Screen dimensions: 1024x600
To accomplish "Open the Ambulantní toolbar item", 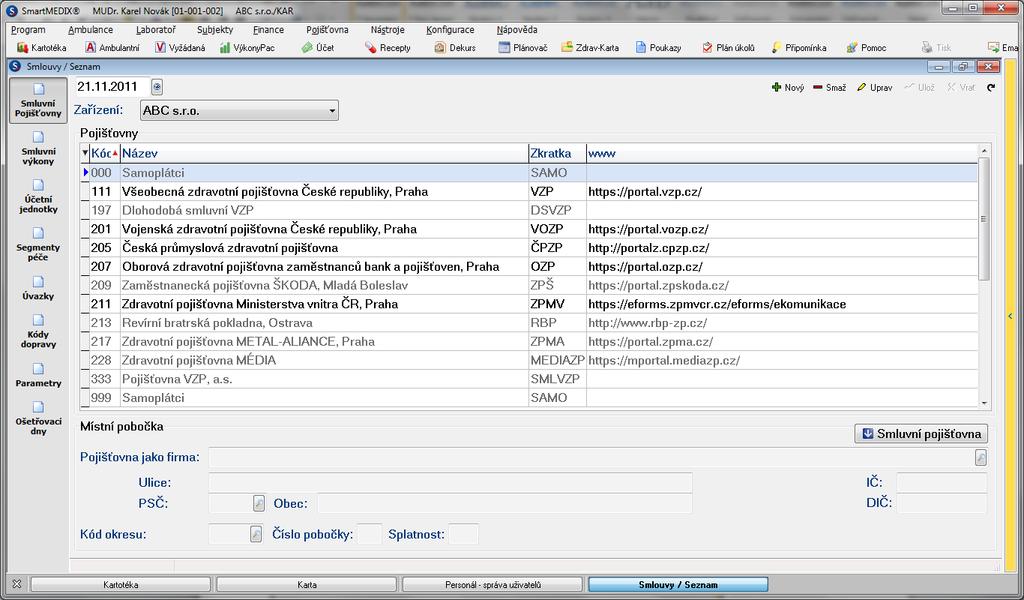I will point(112,48).
